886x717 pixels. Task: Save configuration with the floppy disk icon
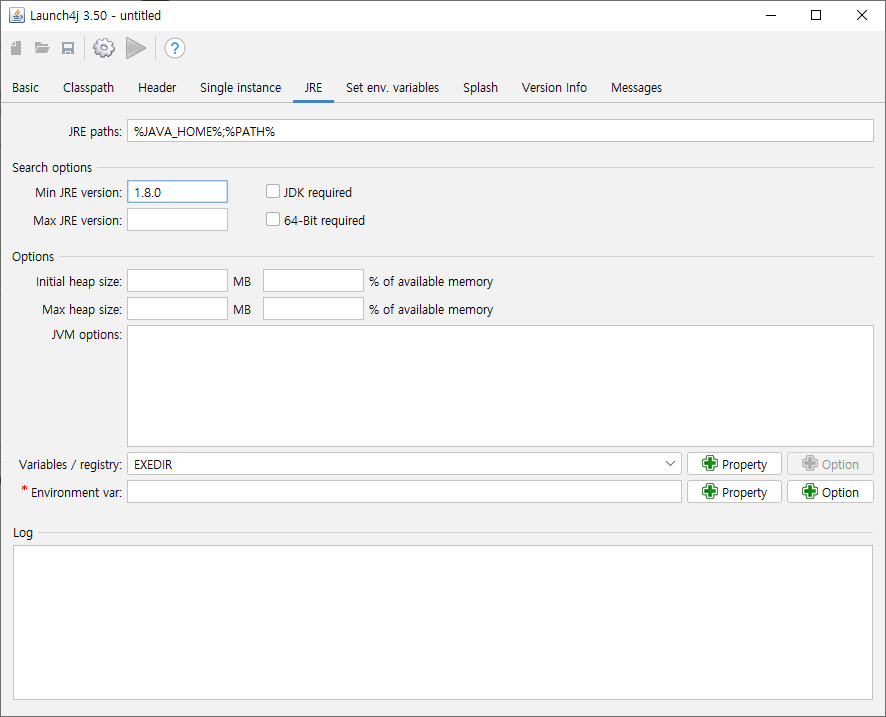[x=68, y=48]
